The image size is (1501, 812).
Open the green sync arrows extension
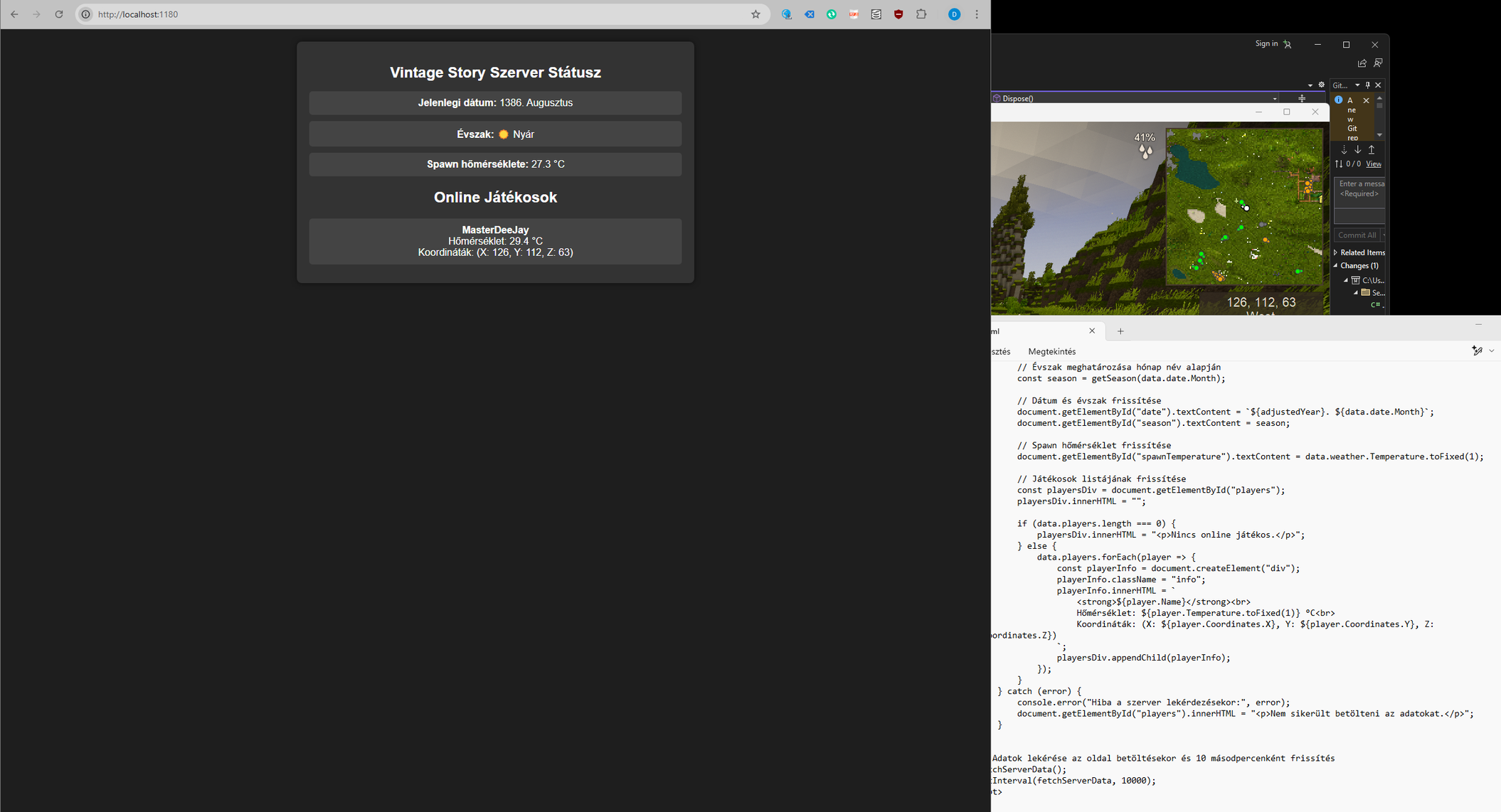click(x=832, y=14)
